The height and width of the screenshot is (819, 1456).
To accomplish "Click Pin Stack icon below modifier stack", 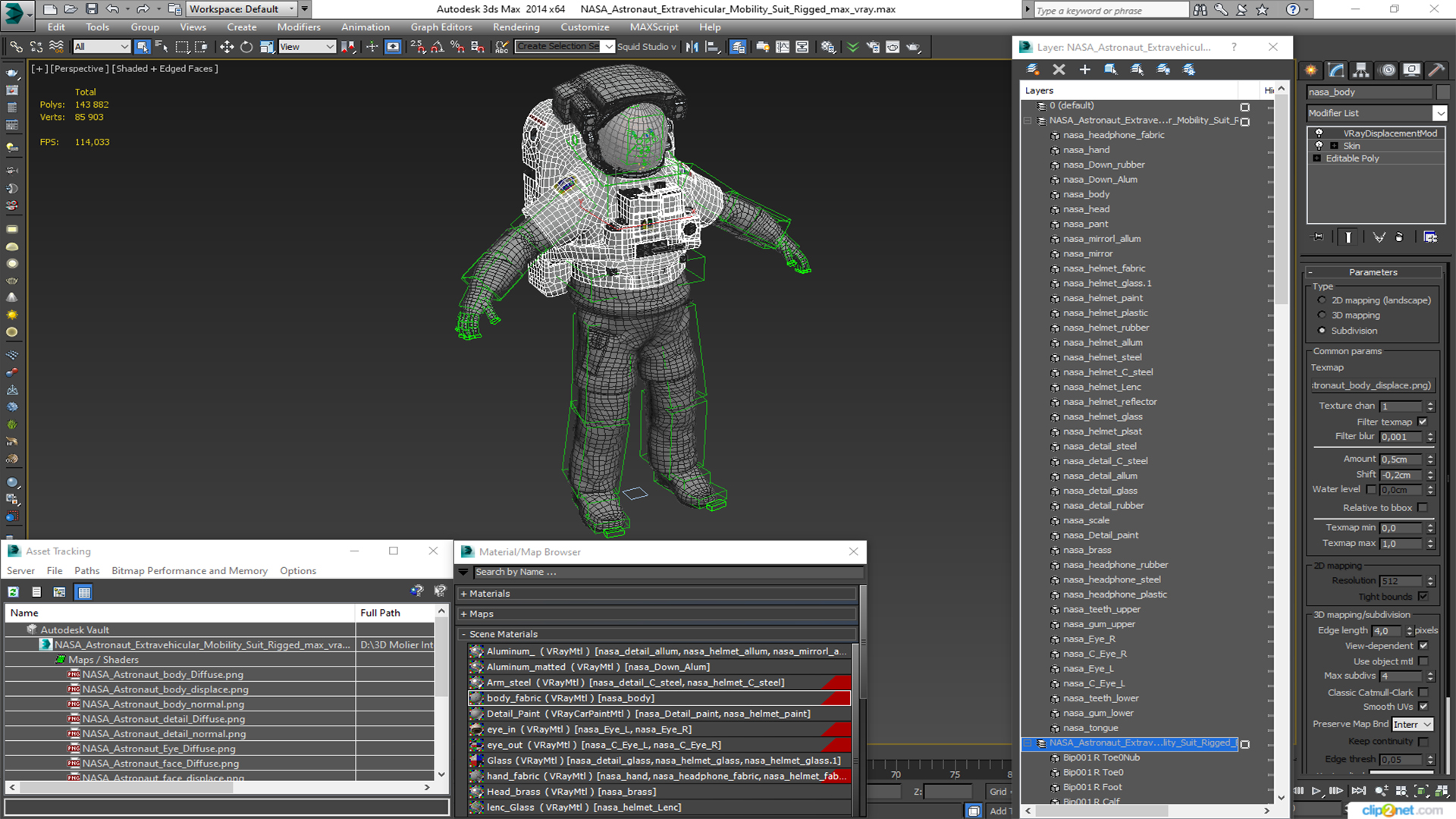I will [1318, 237].
